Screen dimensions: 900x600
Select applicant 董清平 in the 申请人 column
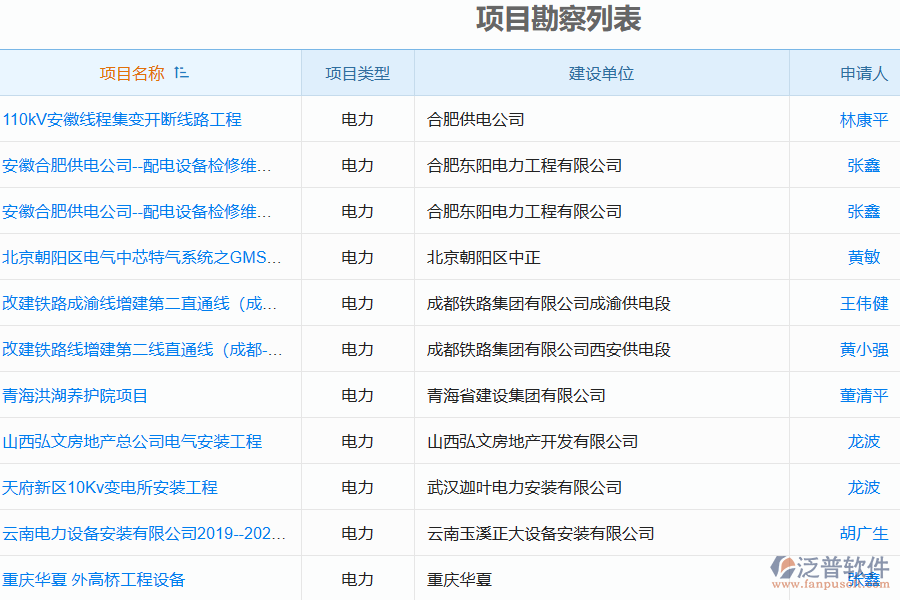863,395
